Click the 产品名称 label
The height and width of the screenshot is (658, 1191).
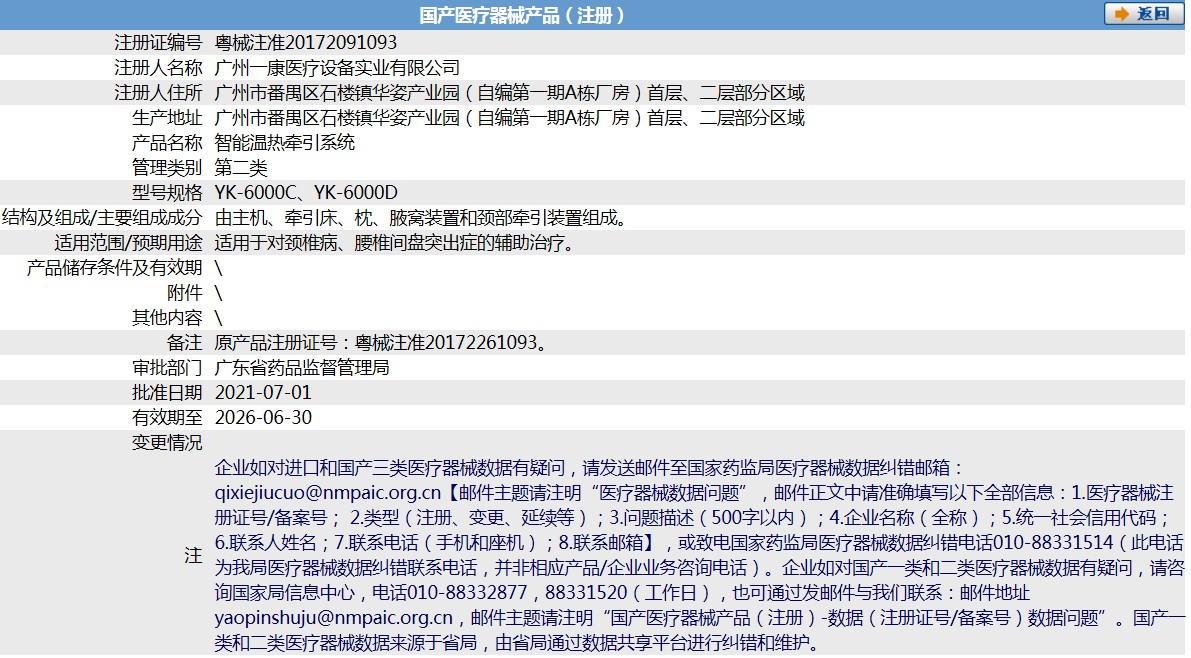pos(167,143)
